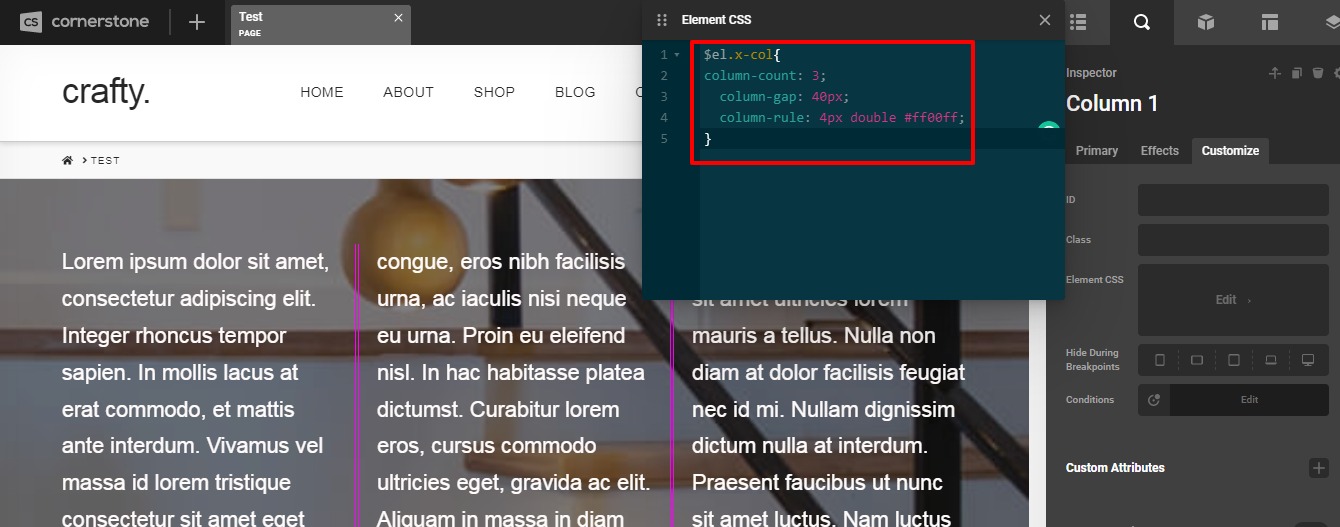Collapse the CSS code fold arrow on line 1
This screenshot has height=527, width=1340.
[677, 55]
